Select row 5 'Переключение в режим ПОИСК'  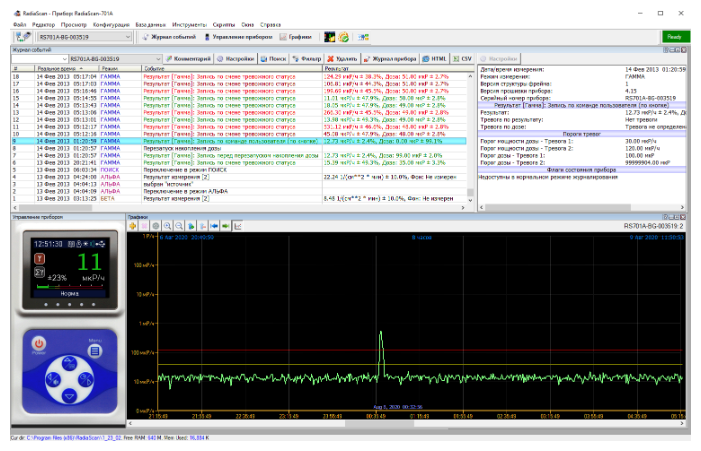[x=239, y=170]
